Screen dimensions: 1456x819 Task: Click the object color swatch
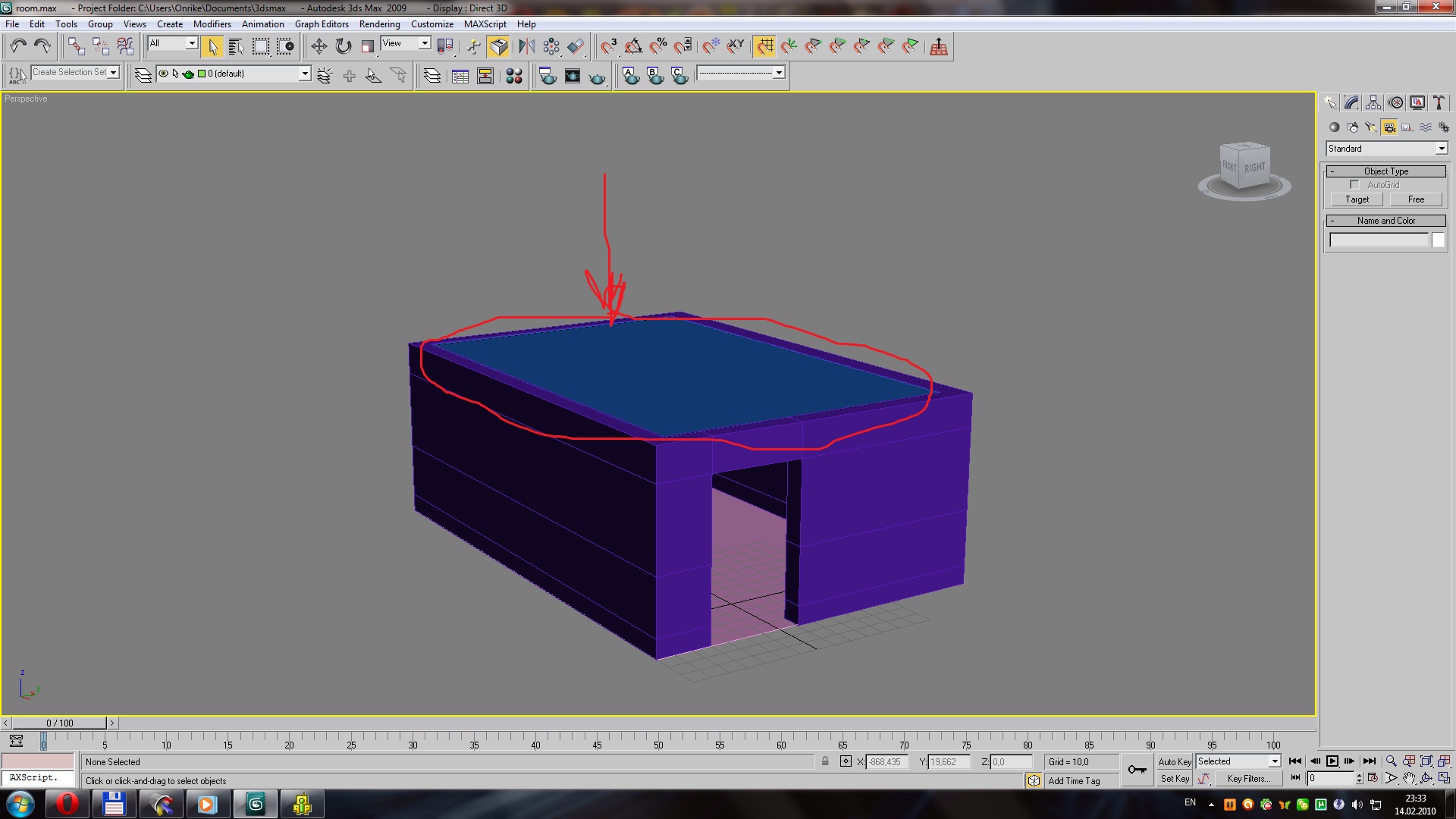tap(1438, 240)
